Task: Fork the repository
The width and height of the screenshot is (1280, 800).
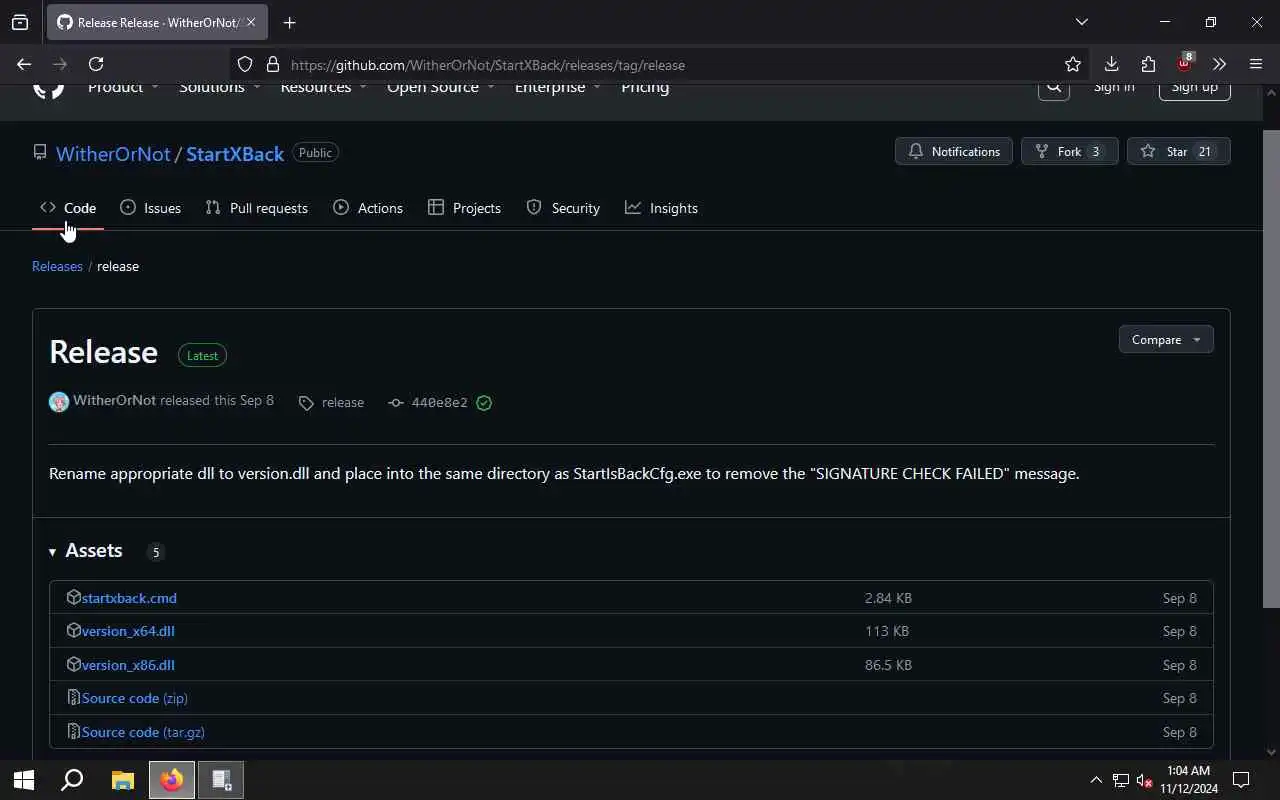Action: coord(1070,152)
